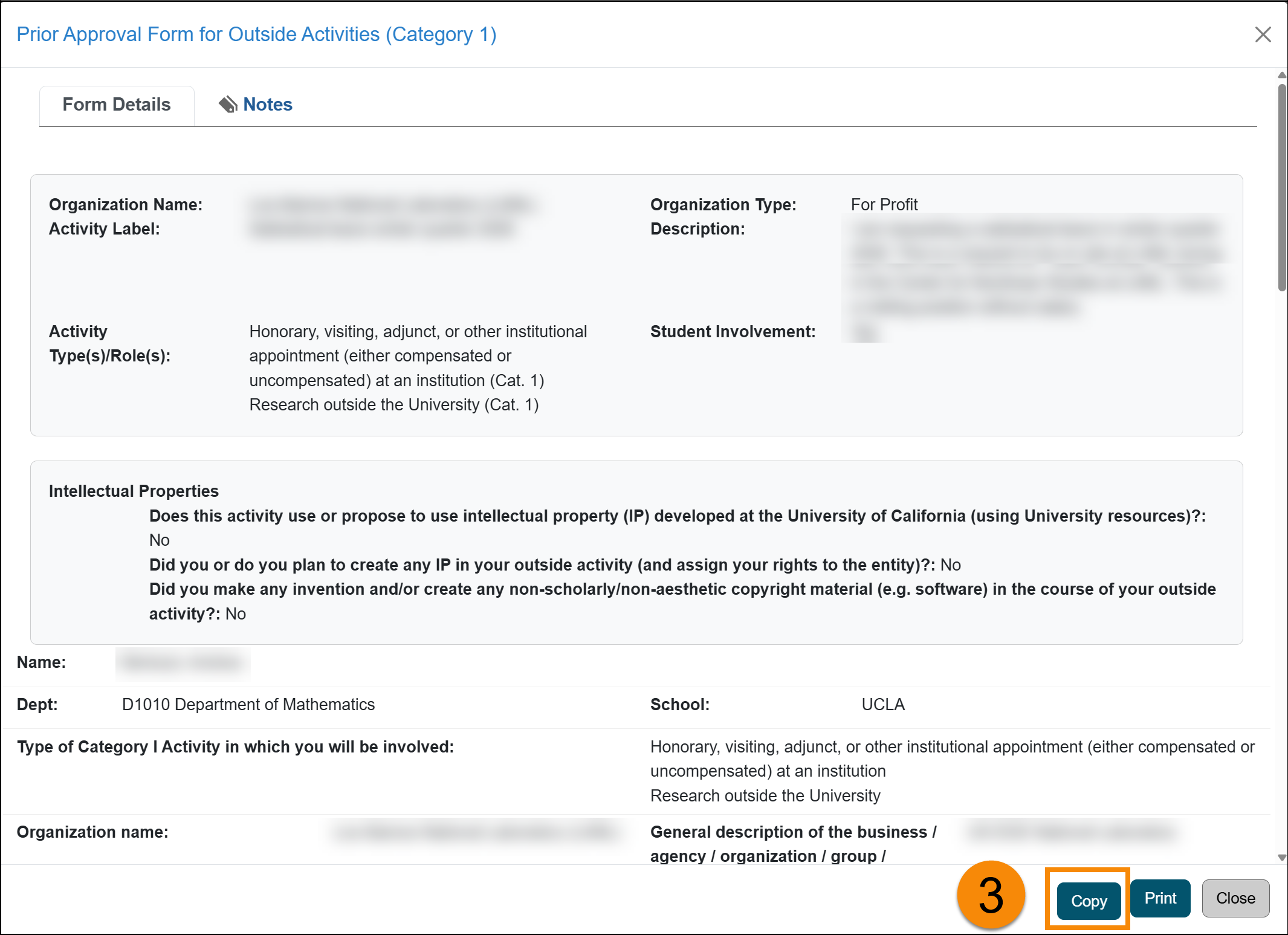Image resolution: width=1288 pixels, height=935 pixels.
Task: Click the For Profit organization type value
Action: tap(884, 205)
